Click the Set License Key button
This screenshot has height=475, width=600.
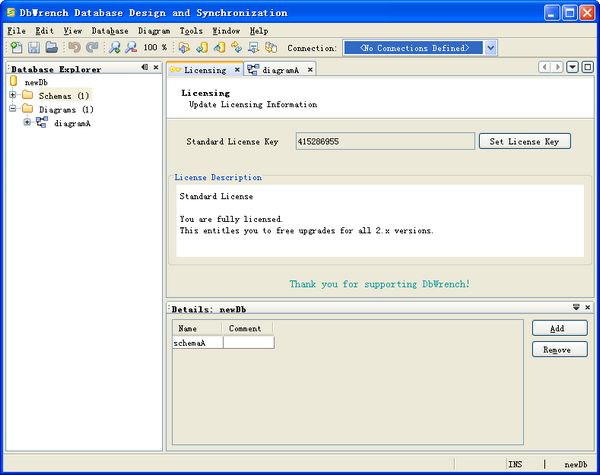(x=525, y=141)
